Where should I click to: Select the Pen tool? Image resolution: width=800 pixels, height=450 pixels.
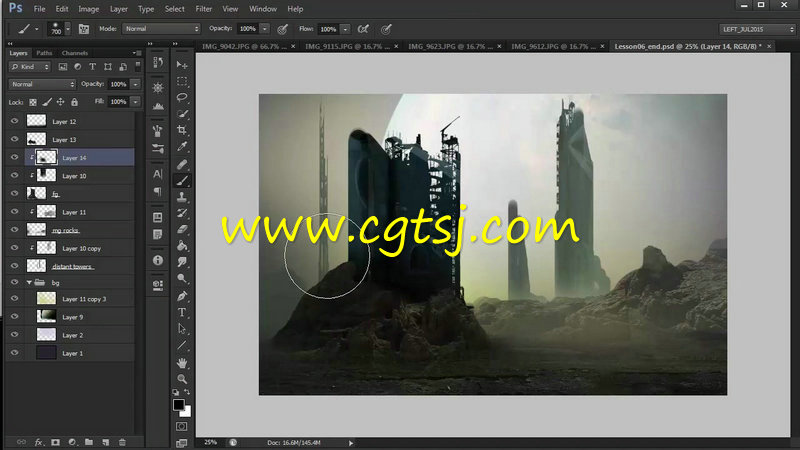pos(182,296)
